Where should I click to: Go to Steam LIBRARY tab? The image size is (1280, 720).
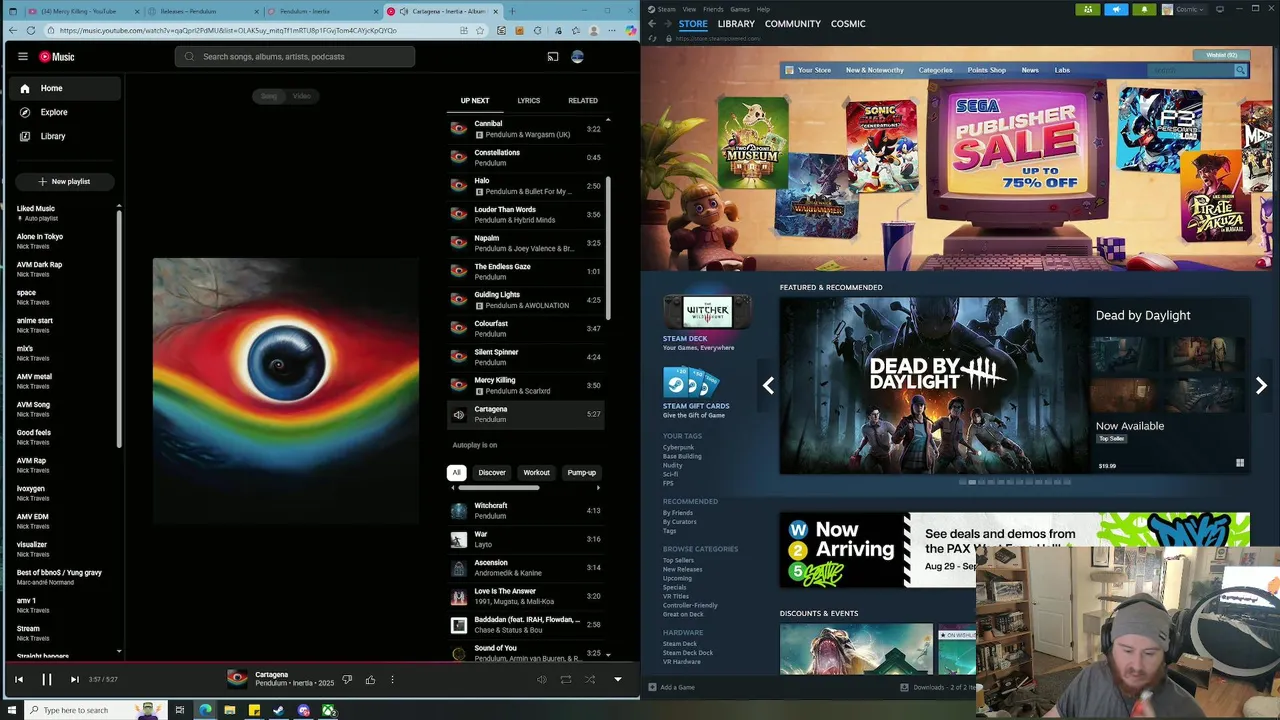pos(736,23)
